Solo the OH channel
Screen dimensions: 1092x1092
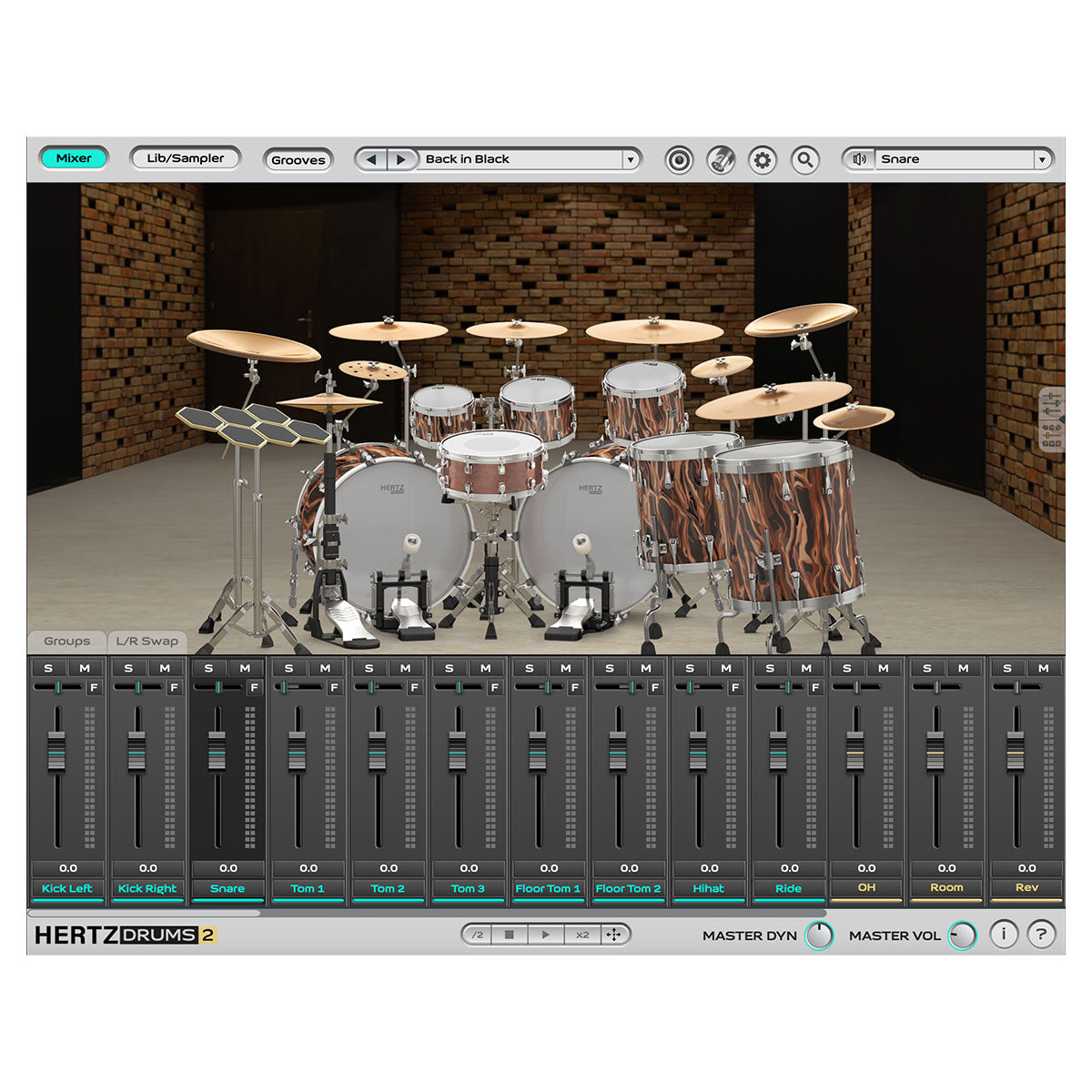[x=847, y=668]
